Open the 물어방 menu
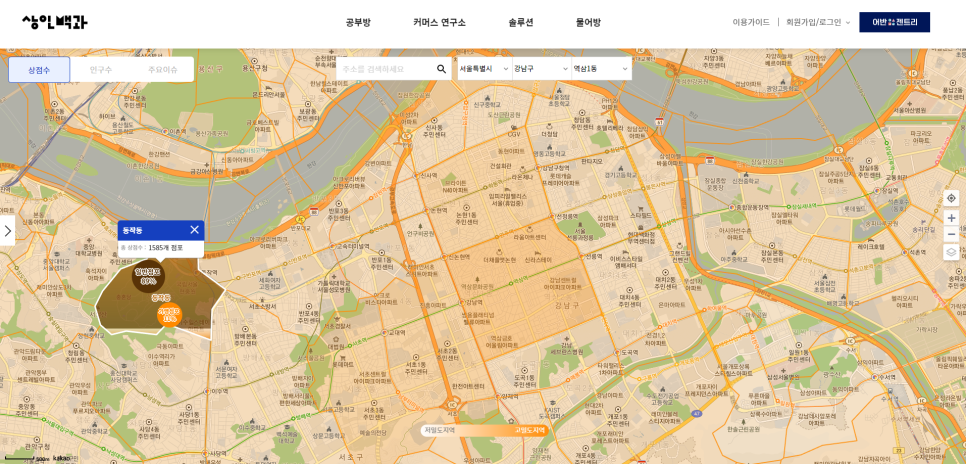The width and height of the screenshot is (966, 464). [588, 23]
